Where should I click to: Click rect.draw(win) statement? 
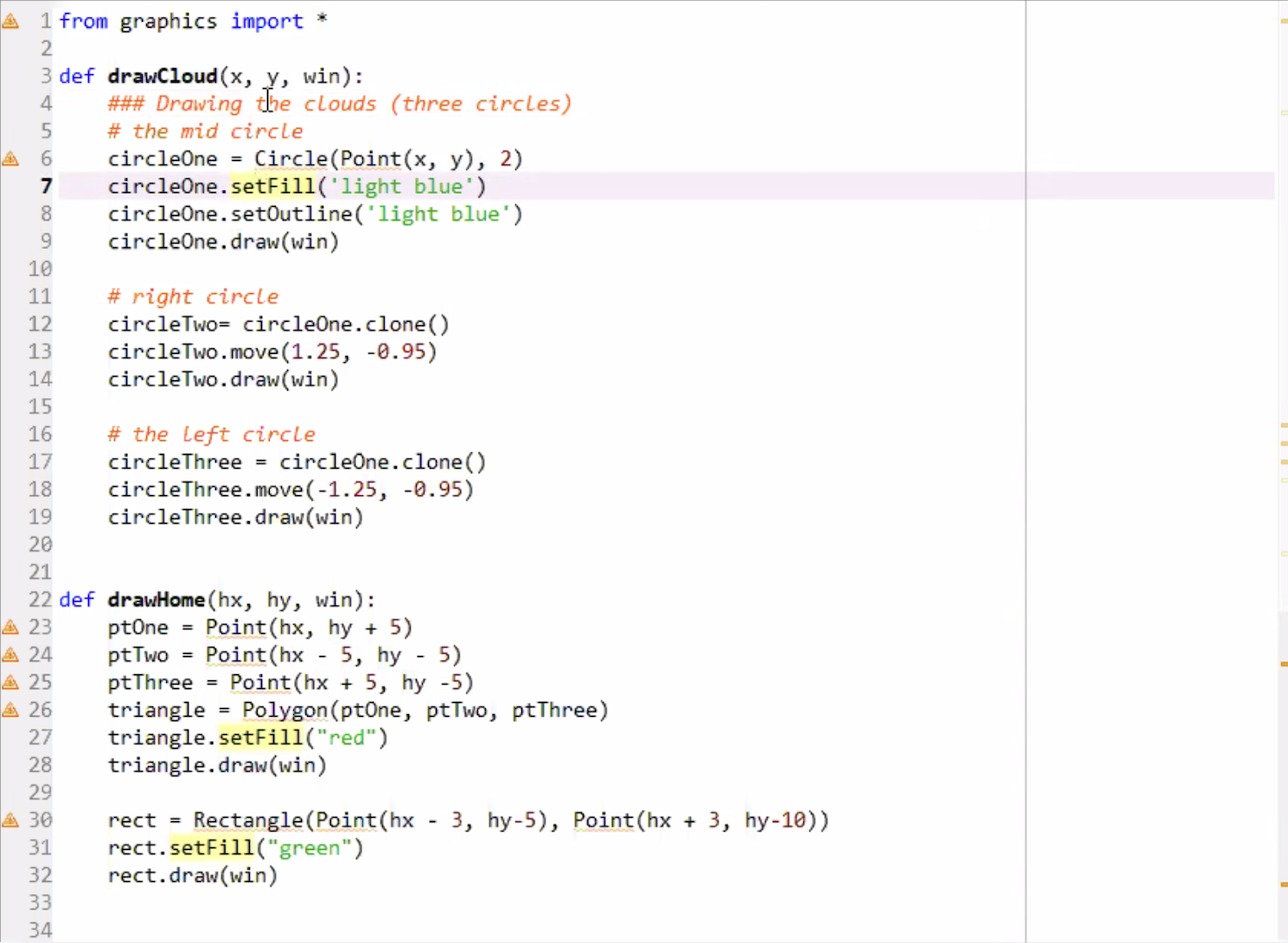point(193,875)
